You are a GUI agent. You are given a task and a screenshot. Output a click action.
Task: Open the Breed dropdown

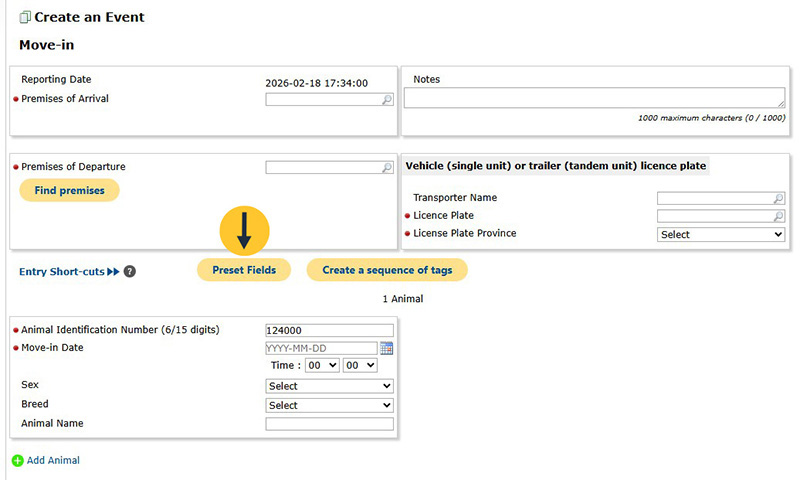tap(329, 405)
